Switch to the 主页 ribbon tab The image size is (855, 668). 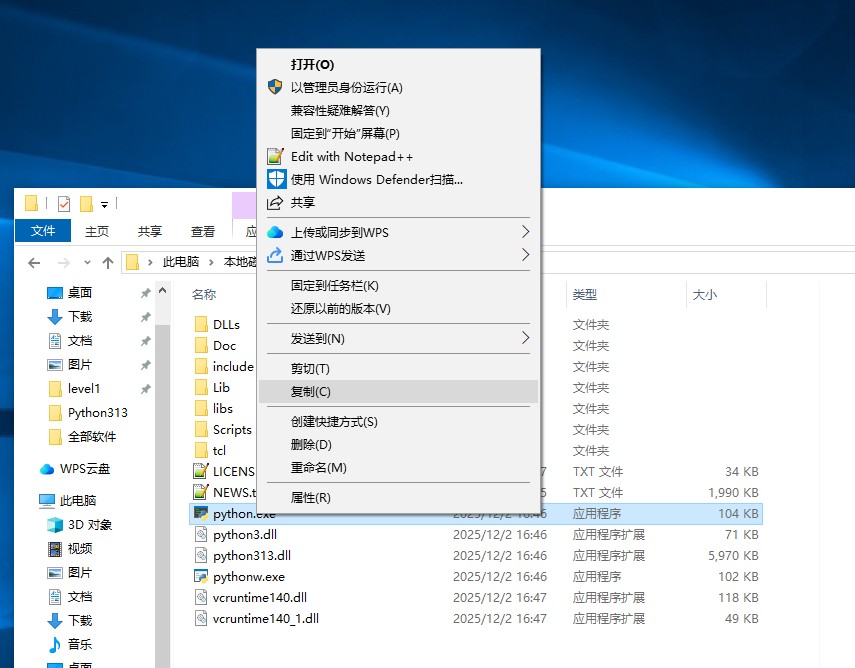[x=97, y=231]
